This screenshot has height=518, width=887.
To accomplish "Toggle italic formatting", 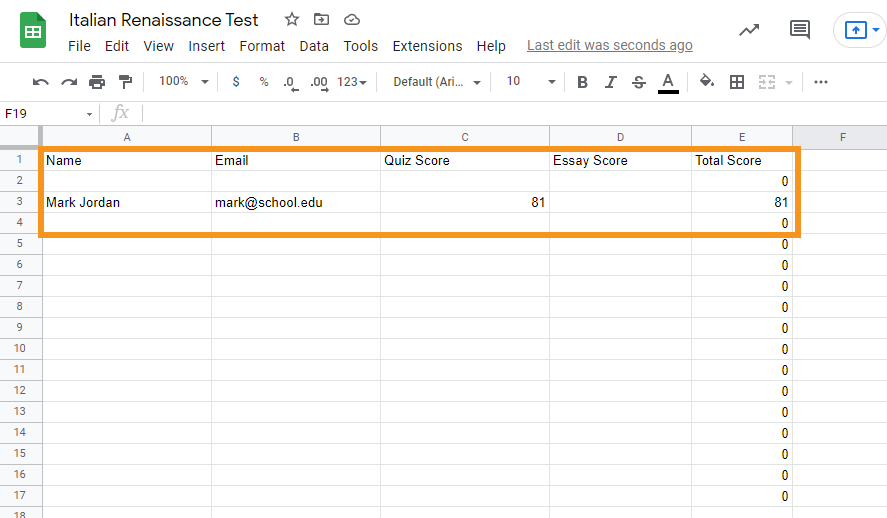I will tap(610, 82).
